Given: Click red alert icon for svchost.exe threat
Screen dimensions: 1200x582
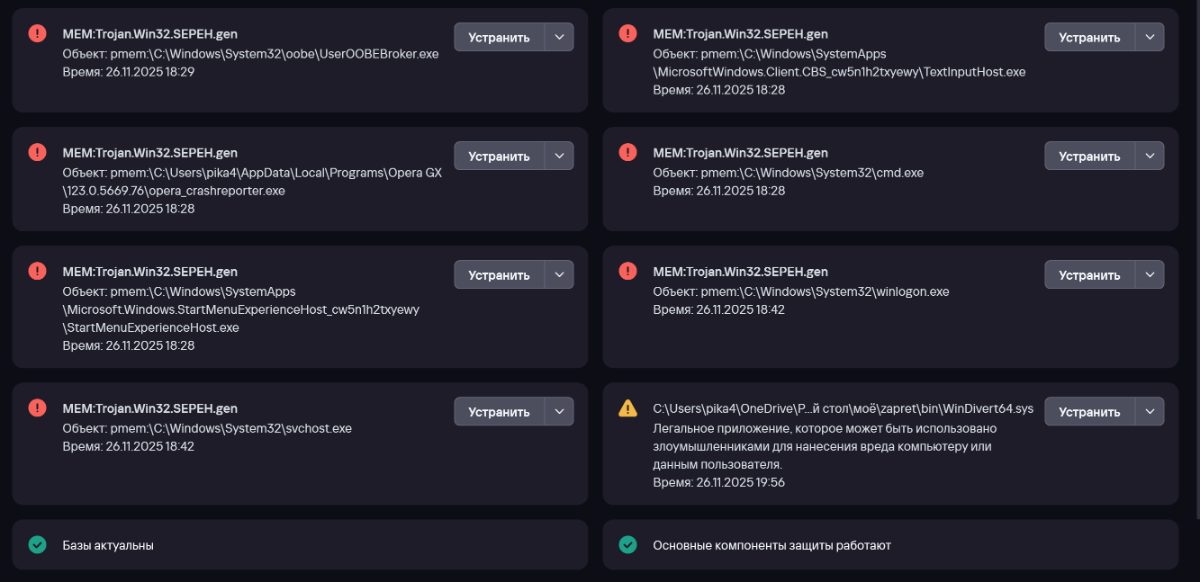Looking at the screenshot, I should (x=37, y=408).
